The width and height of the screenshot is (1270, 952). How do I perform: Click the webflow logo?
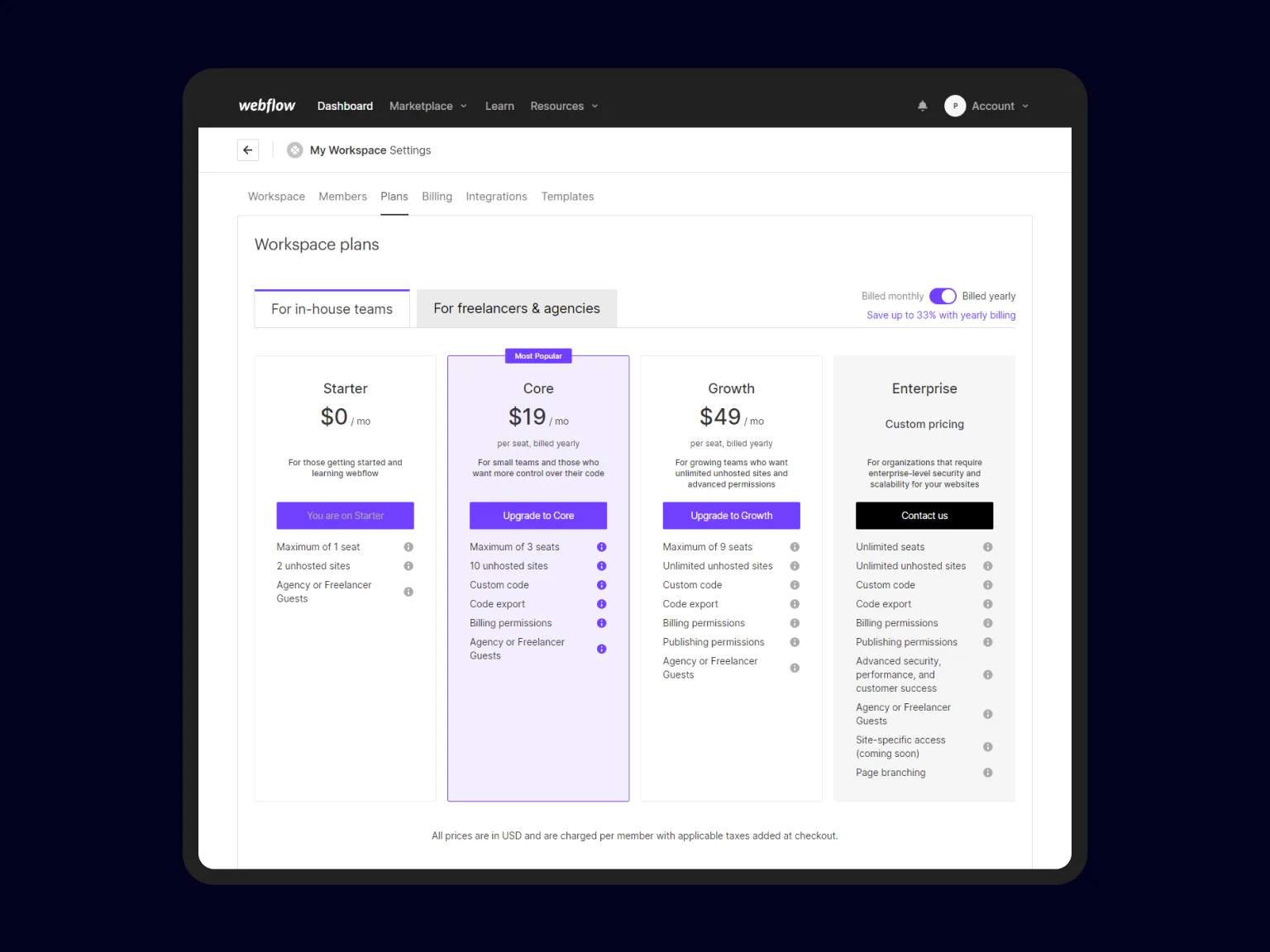[x=266, y=106]
